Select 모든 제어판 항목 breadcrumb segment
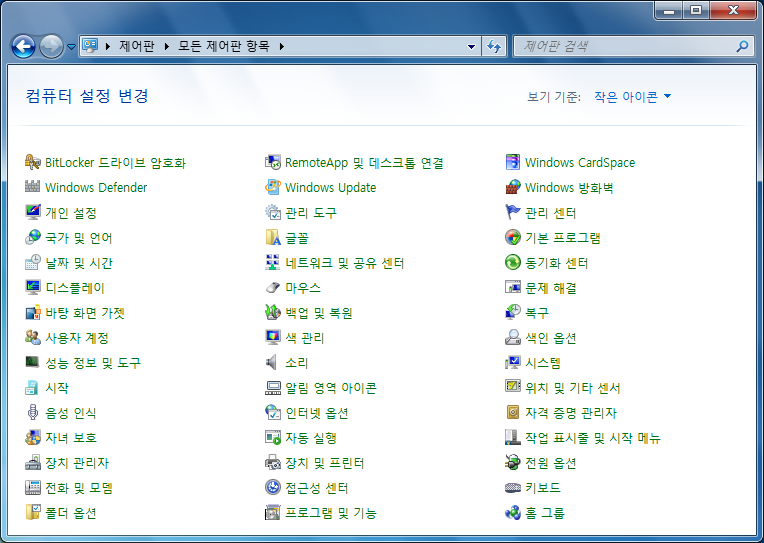This screenshot has height=543, width=764. (225, 46)
